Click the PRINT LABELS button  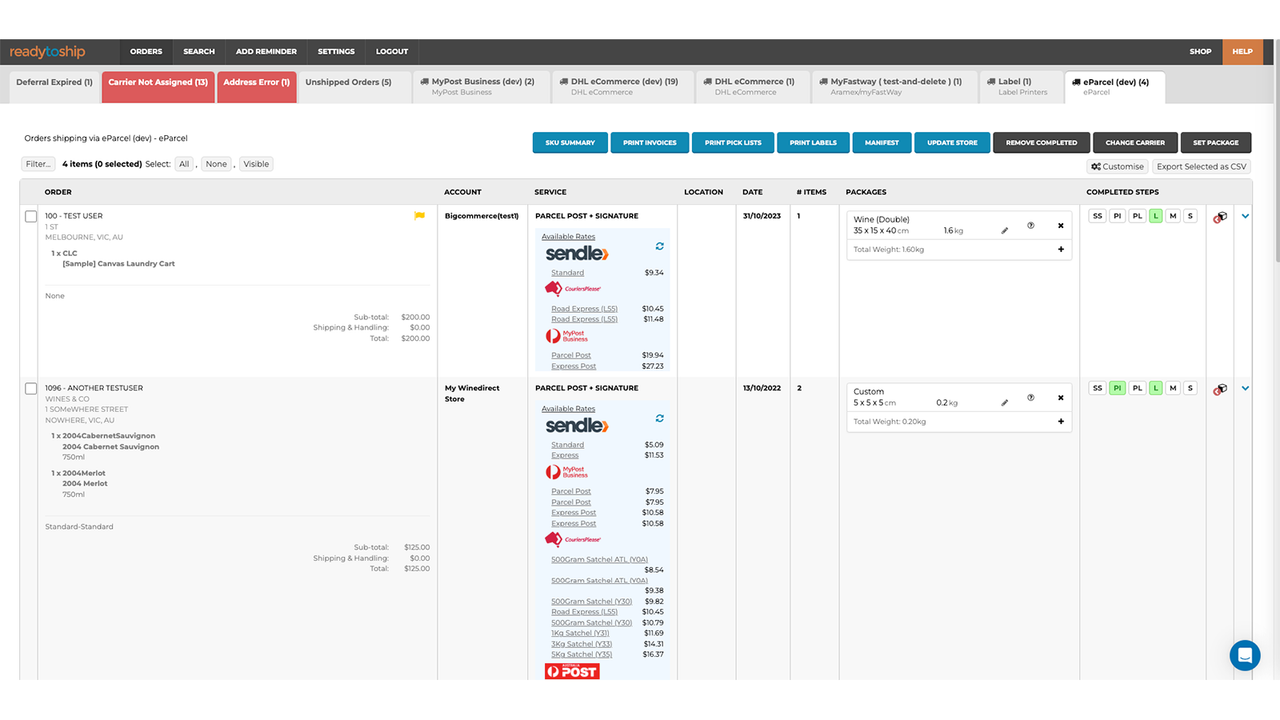[813, 142]
